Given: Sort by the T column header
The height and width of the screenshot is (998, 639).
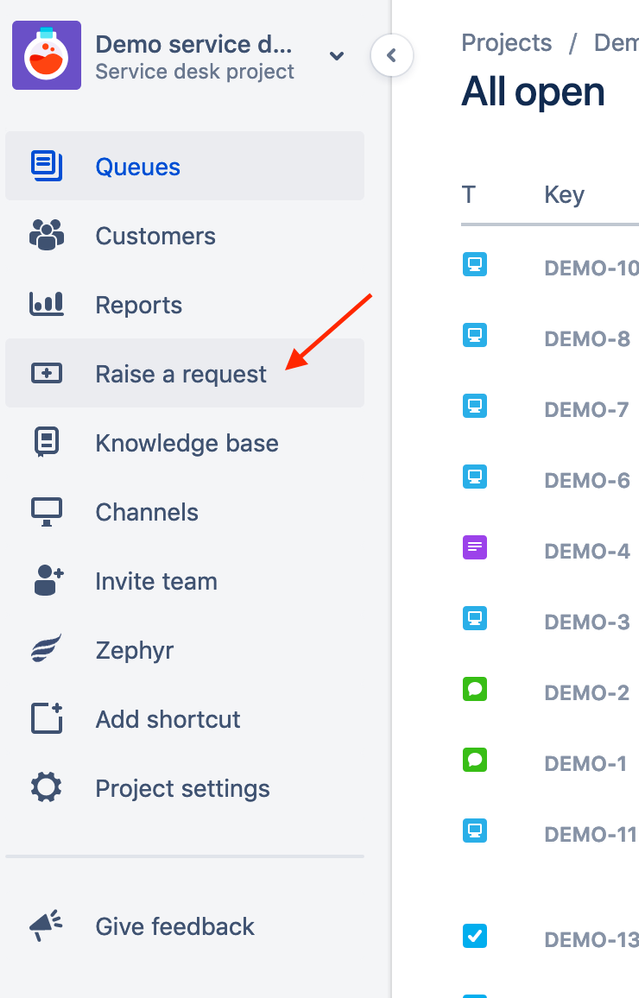Looking at the screenshot, I should [468, 194].
